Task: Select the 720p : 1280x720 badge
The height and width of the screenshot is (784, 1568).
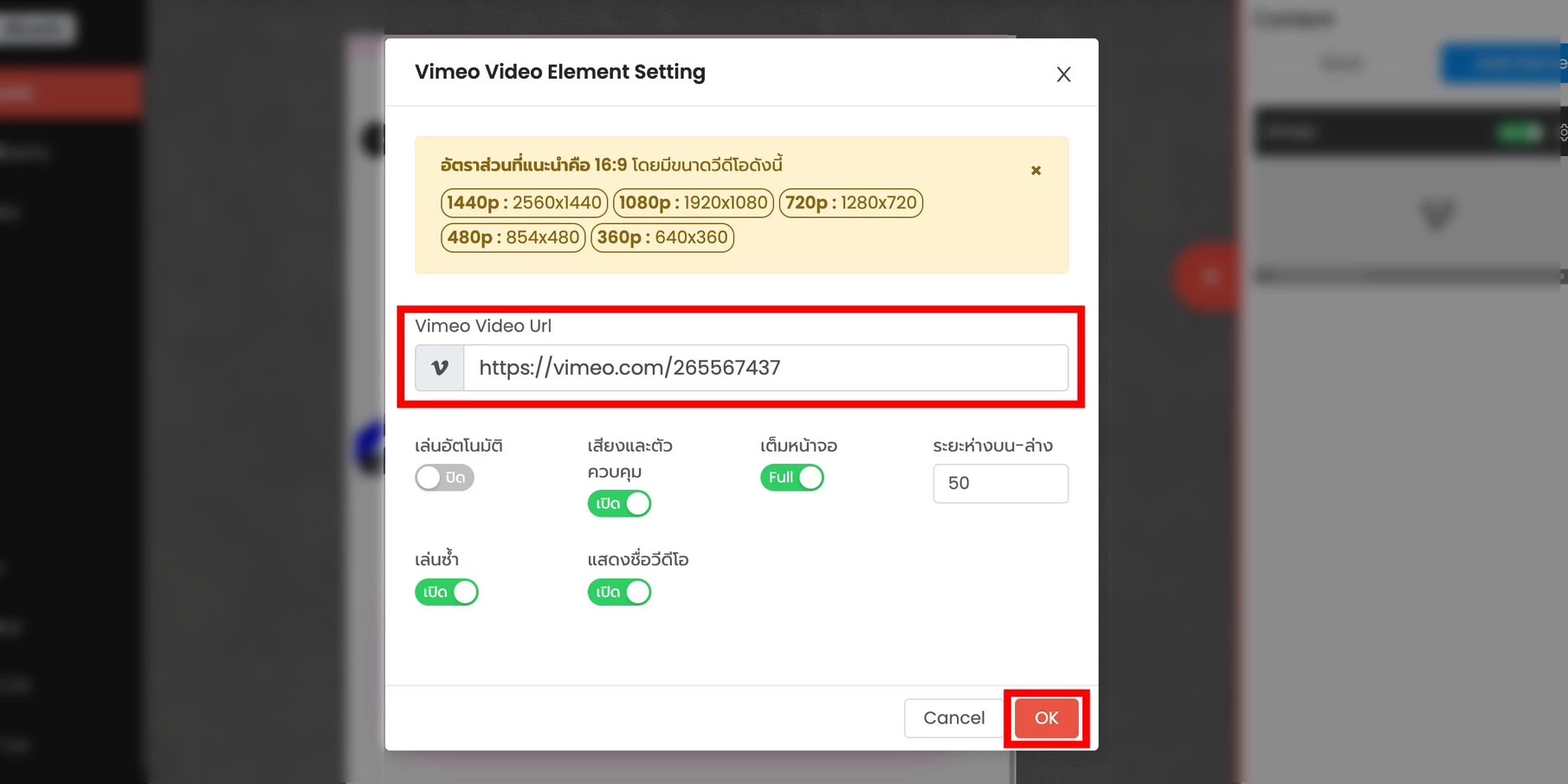Action: pos(850,202)
